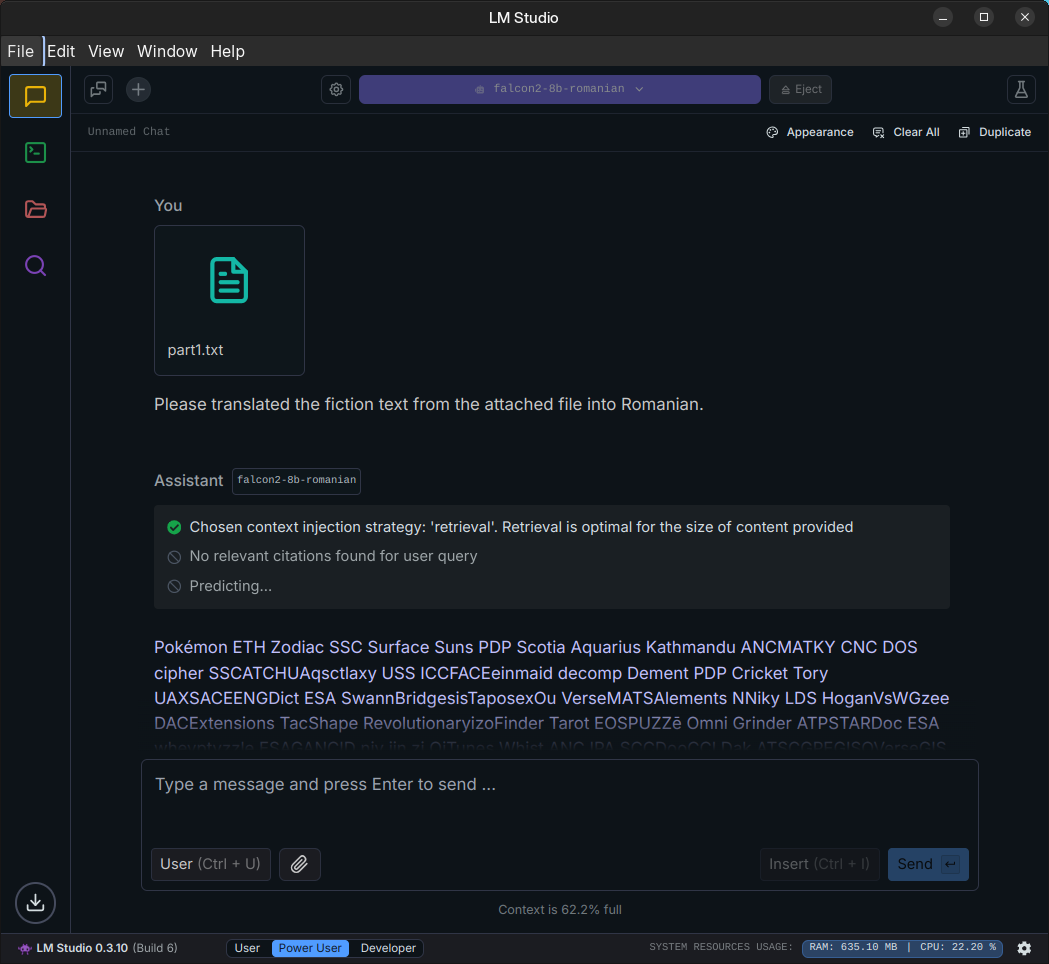Expand the falcon2-8b-romanian model selector

coord(559,89)
